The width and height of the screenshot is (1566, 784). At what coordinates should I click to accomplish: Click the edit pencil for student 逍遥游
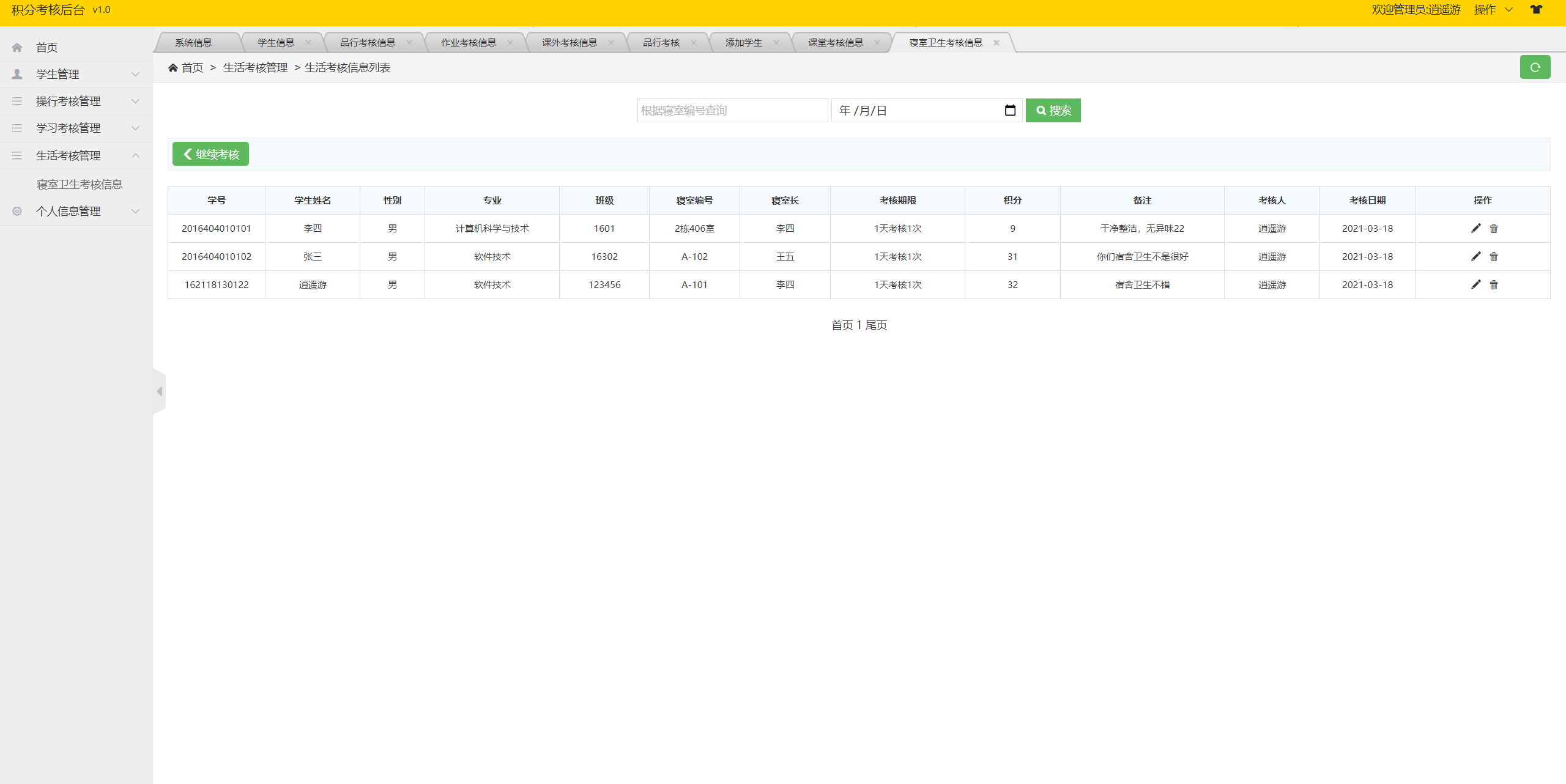pos(1475,284)
